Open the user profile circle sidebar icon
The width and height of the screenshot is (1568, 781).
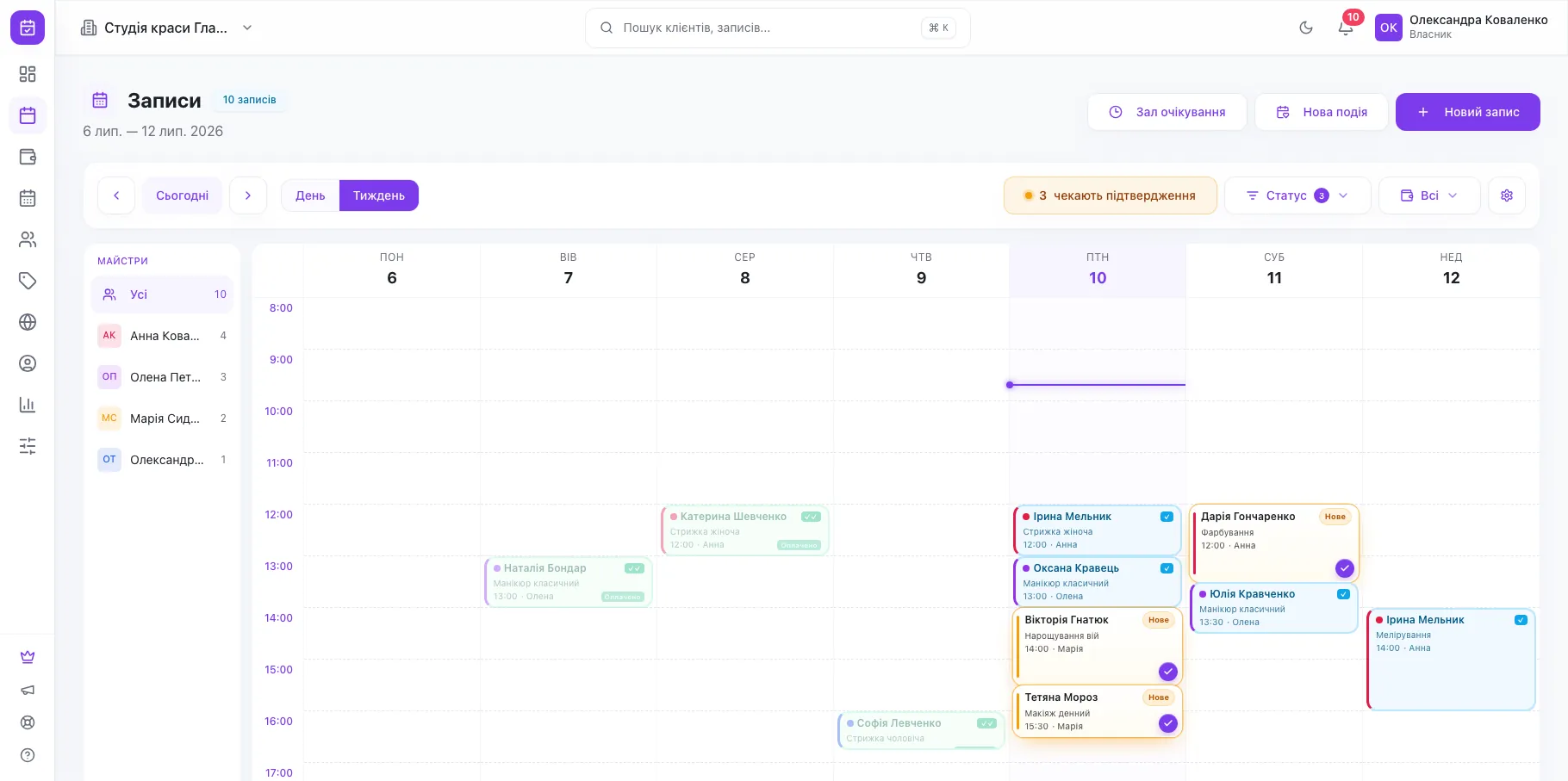pos(28,363)
